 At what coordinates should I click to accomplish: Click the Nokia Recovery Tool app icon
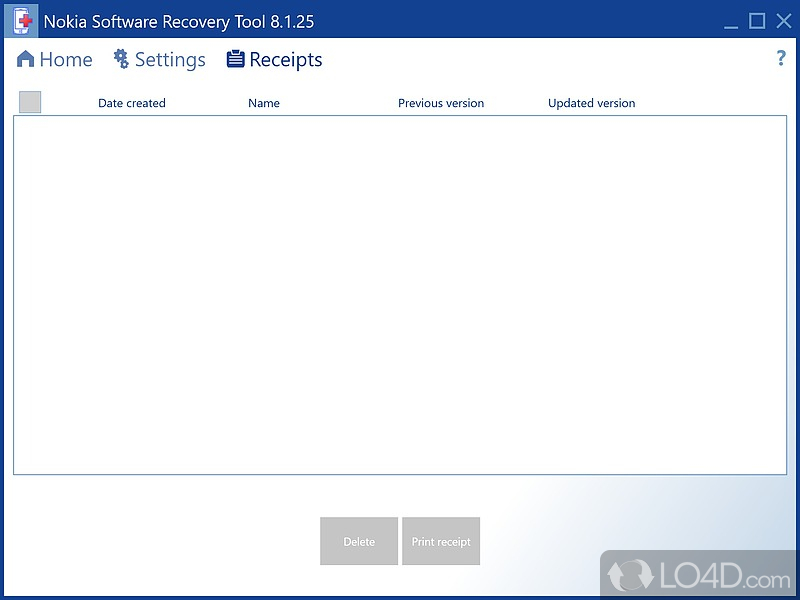tap(21, 21)
